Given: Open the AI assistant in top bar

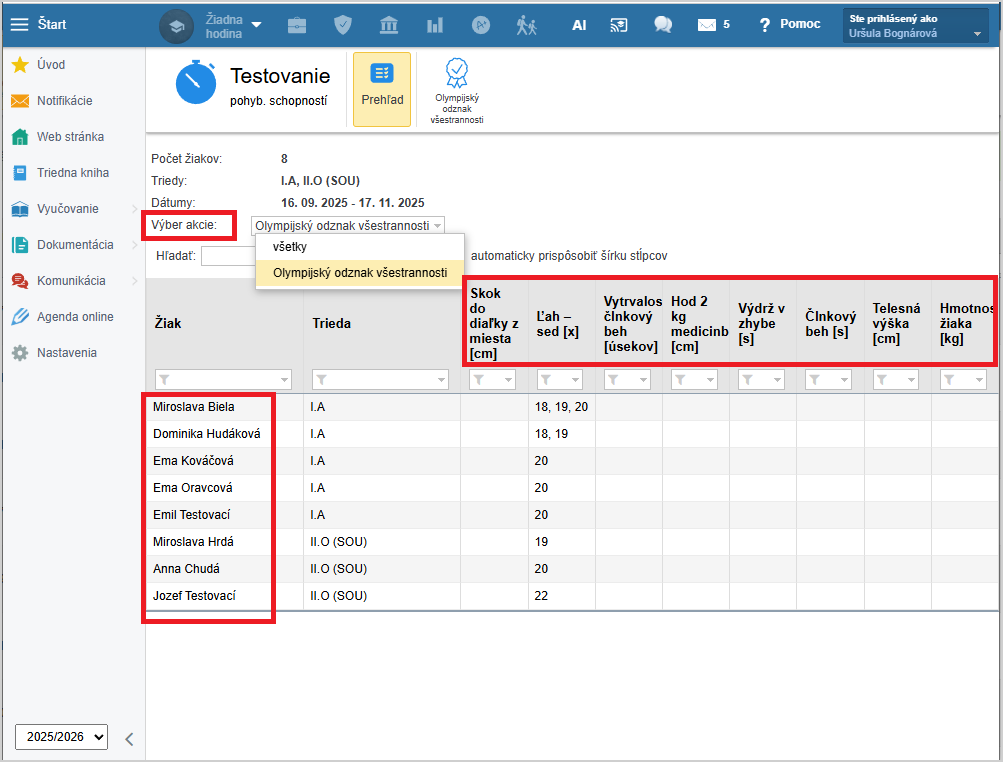Looking at the screenshot, I should click(x=579, y=25).
